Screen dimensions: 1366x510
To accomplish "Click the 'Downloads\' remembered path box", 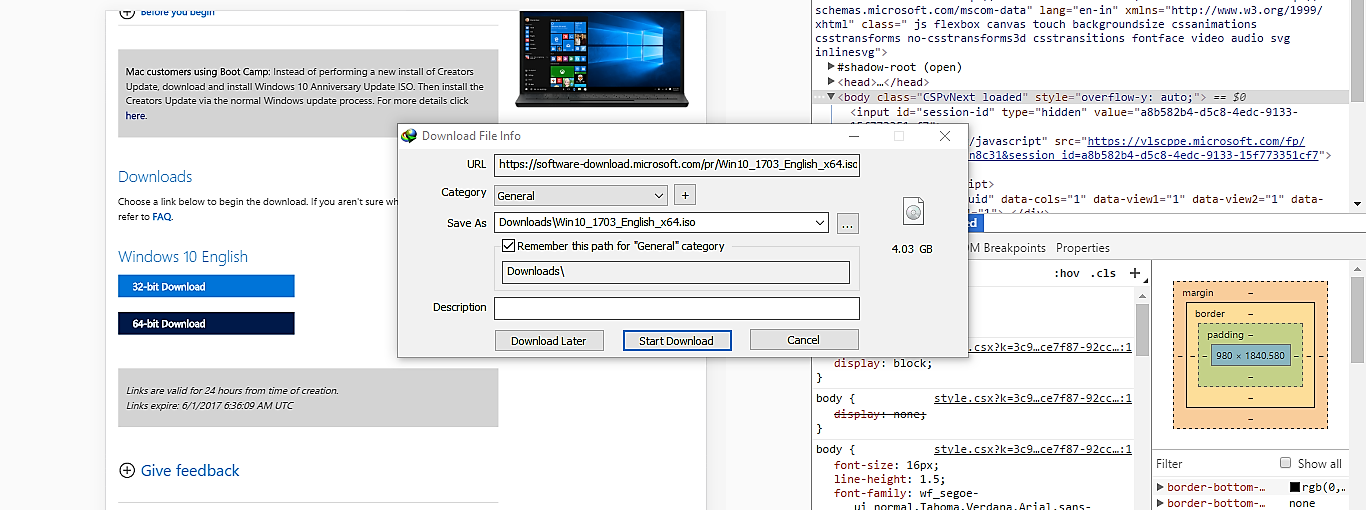I will [676, 272].
